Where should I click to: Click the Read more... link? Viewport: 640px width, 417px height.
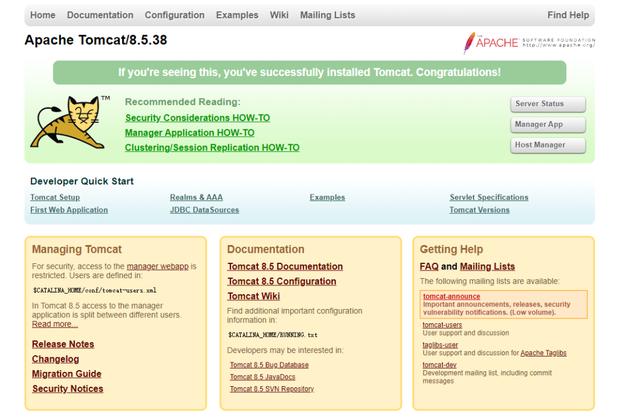click(55, 324)
